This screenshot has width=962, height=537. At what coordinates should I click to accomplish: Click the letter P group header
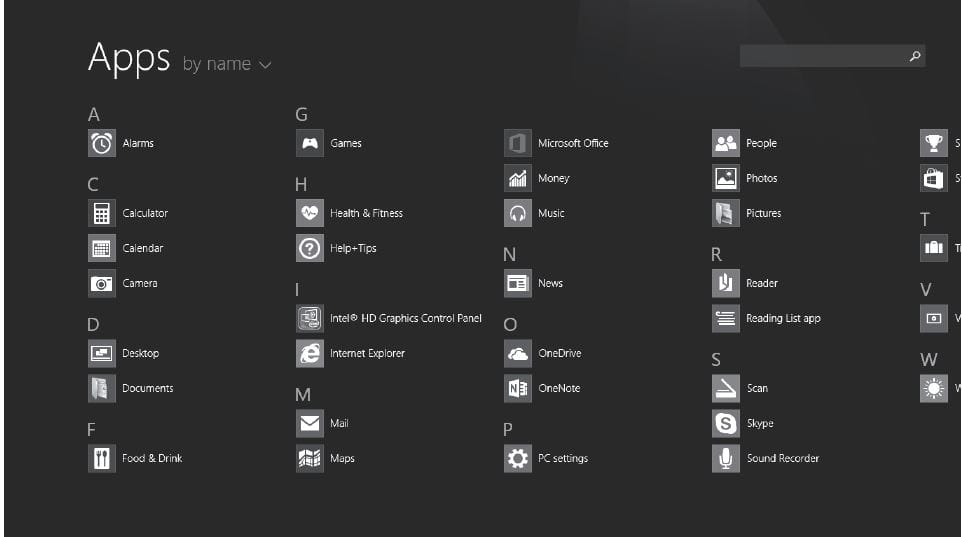[508, 430]
